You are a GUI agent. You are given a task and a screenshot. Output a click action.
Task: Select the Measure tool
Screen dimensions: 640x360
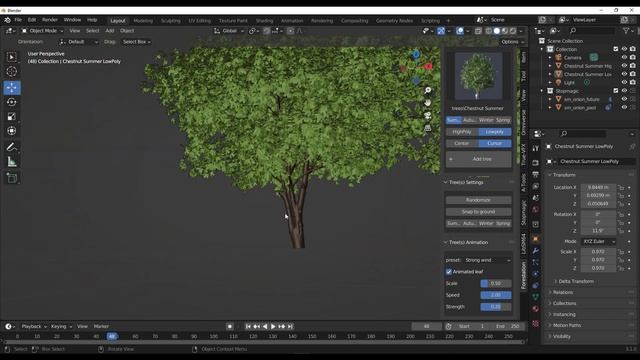12,162
